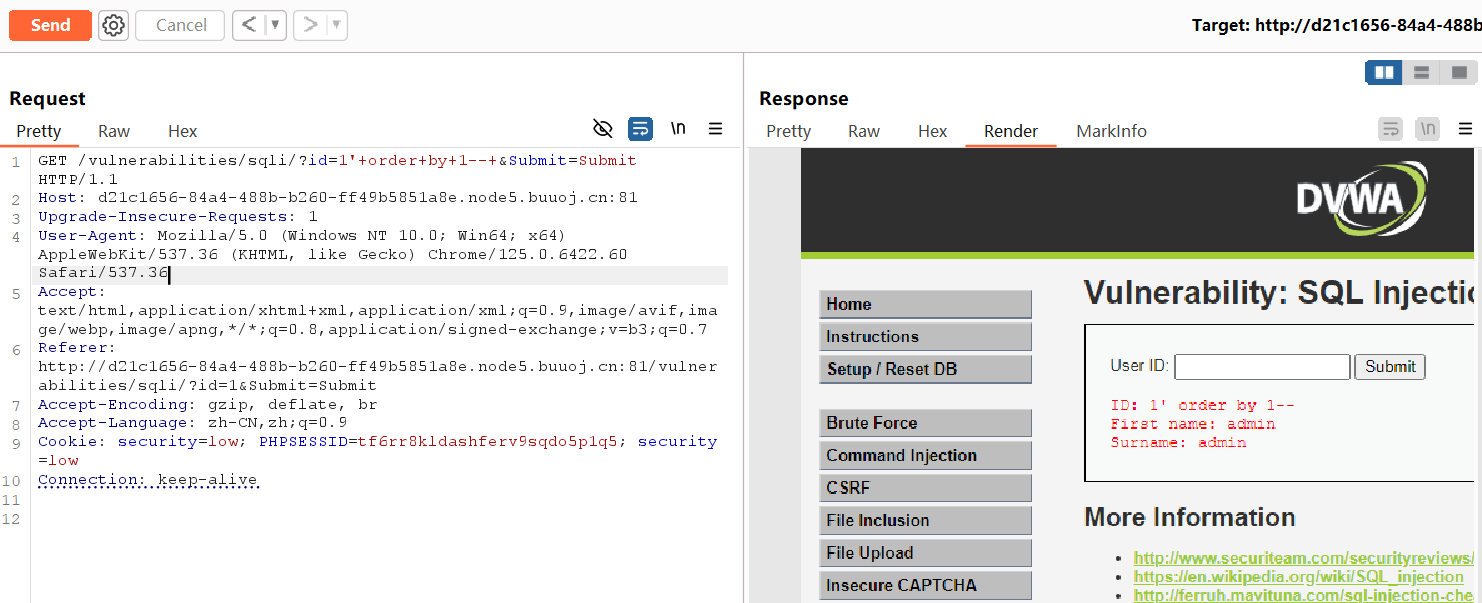The image size is (1482, 603).
Task: Open request settings gear icon
Action: pyautogui.click(x=114, y=25)
